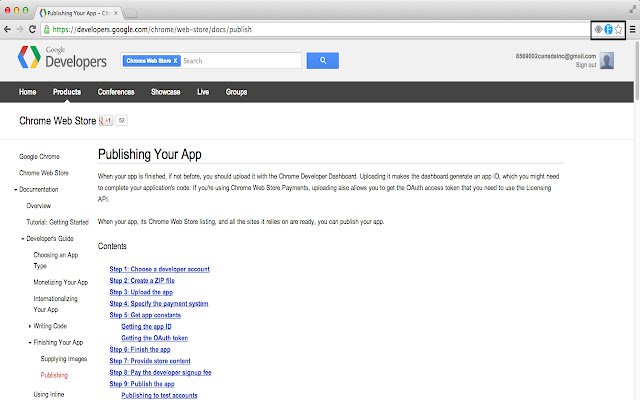Click the share count box beside +1
Image resolution: width=640 pixels, height=400 pixels.
point(122,120)
